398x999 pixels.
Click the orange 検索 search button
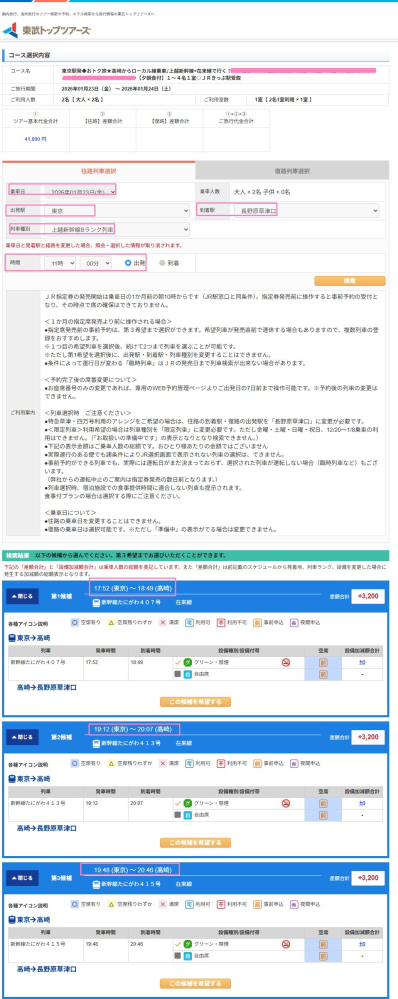point(350,280)
